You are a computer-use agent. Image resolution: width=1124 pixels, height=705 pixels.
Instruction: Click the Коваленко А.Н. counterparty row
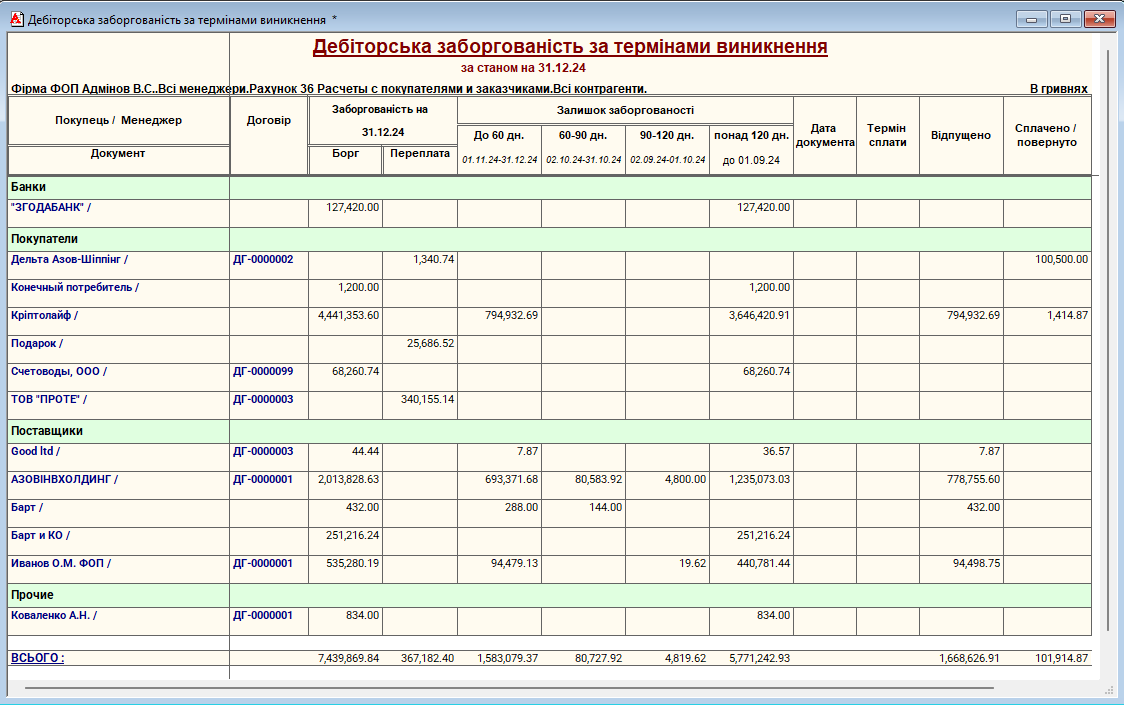pos(55,615)
